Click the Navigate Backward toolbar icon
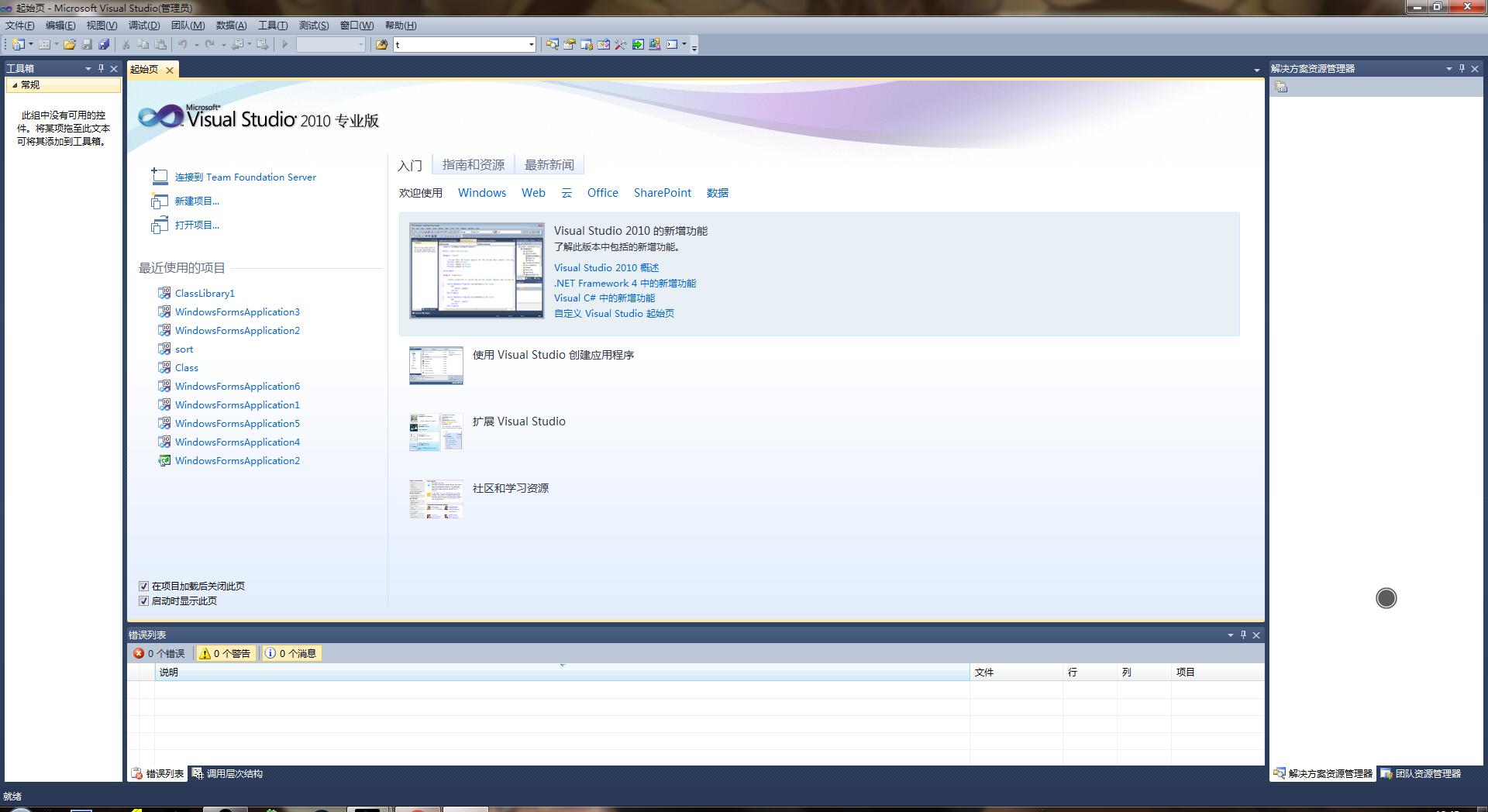1488x812 pixels. pos(237,45)
